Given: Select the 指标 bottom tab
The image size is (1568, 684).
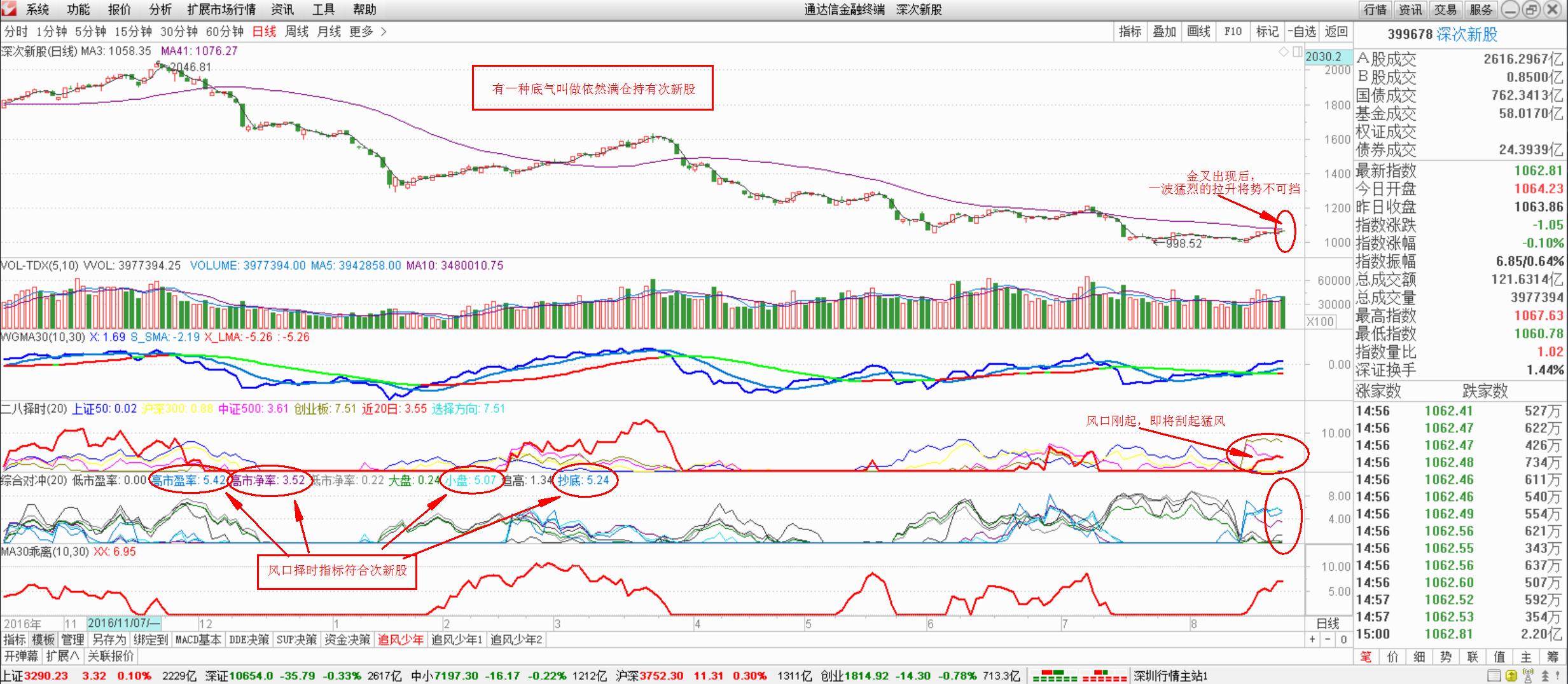Looking at the screenshot, I should pos(15,640).
